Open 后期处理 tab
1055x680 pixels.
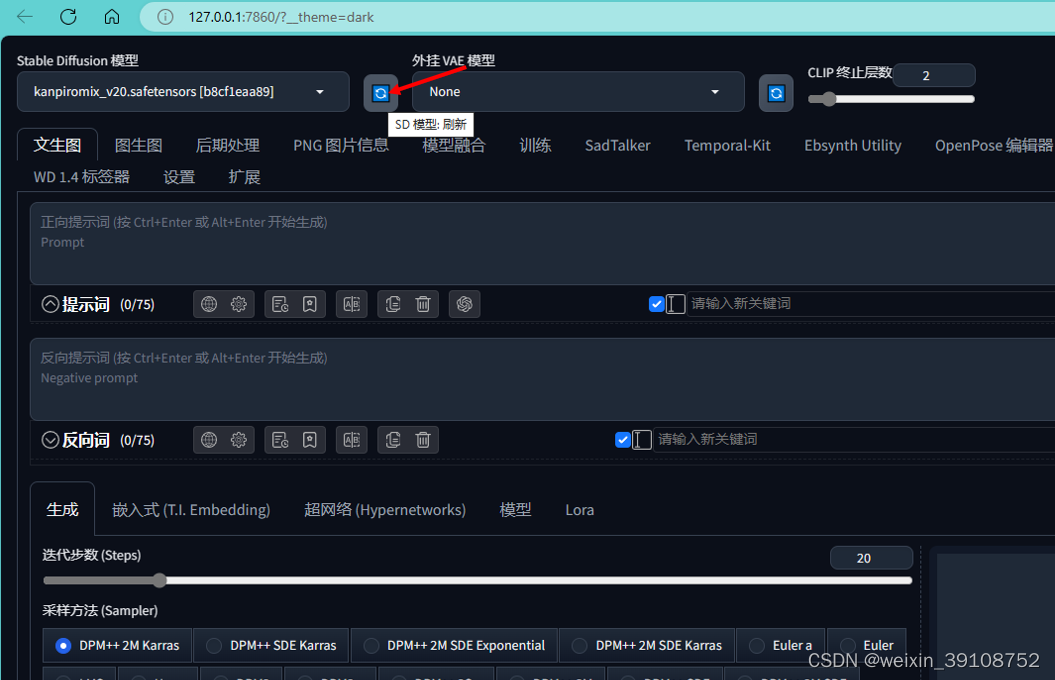pyautogui.click(x=227, y=145)
